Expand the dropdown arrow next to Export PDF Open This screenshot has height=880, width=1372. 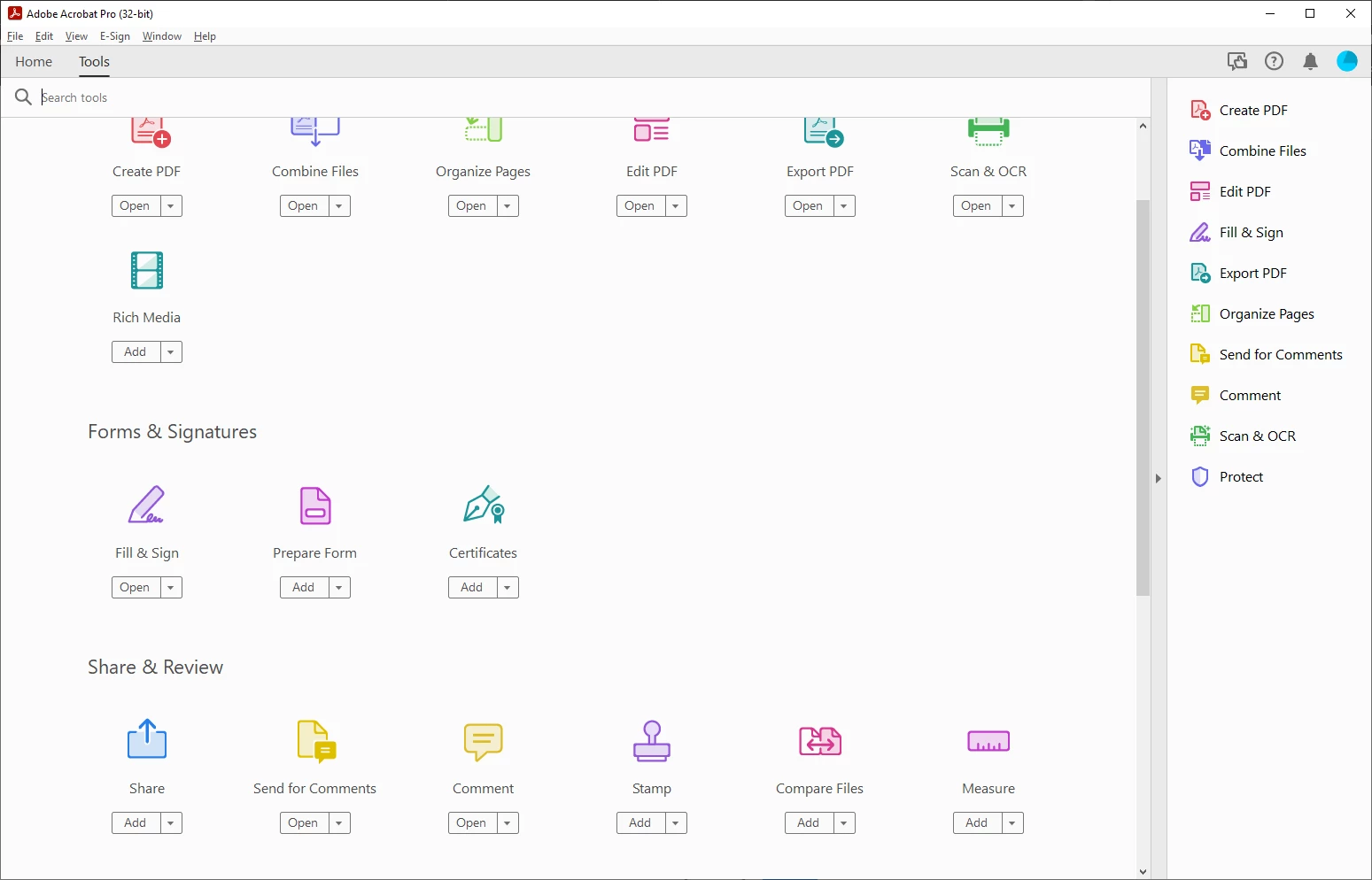[844, 206]
